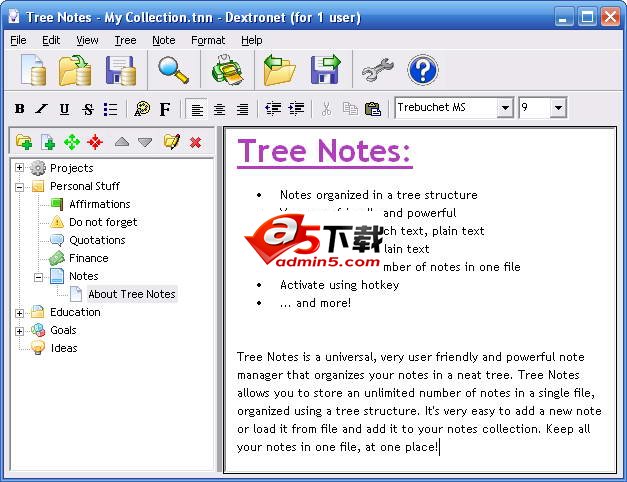627x482 pixels.
Task: Expand the Education tree node
Action: tap(19, 313)
